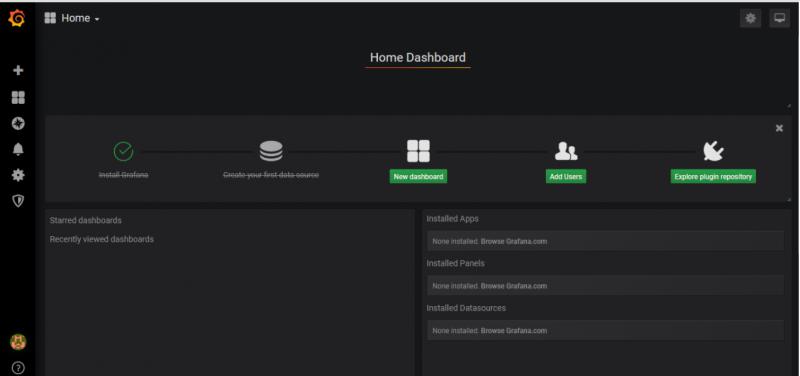Cycle view mode with the monitor icon
Screen dimensions: 800x376
pos(779,18)
